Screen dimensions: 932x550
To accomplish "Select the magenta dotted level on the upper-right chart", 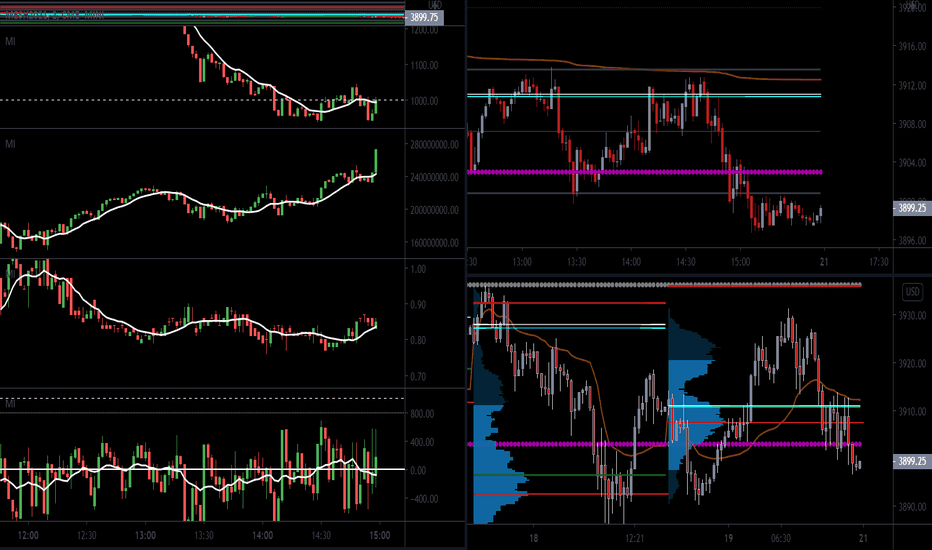I will [x=644, y=172].
